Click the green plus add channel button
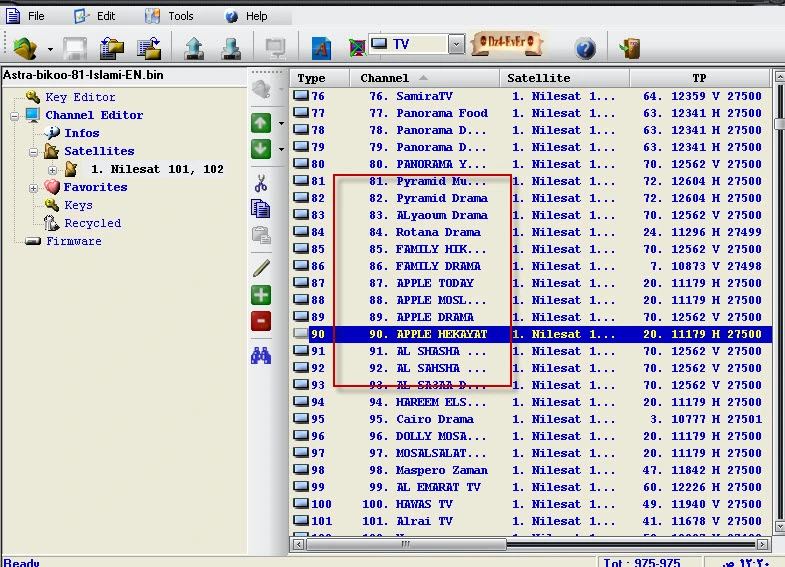 pos(261,295)
